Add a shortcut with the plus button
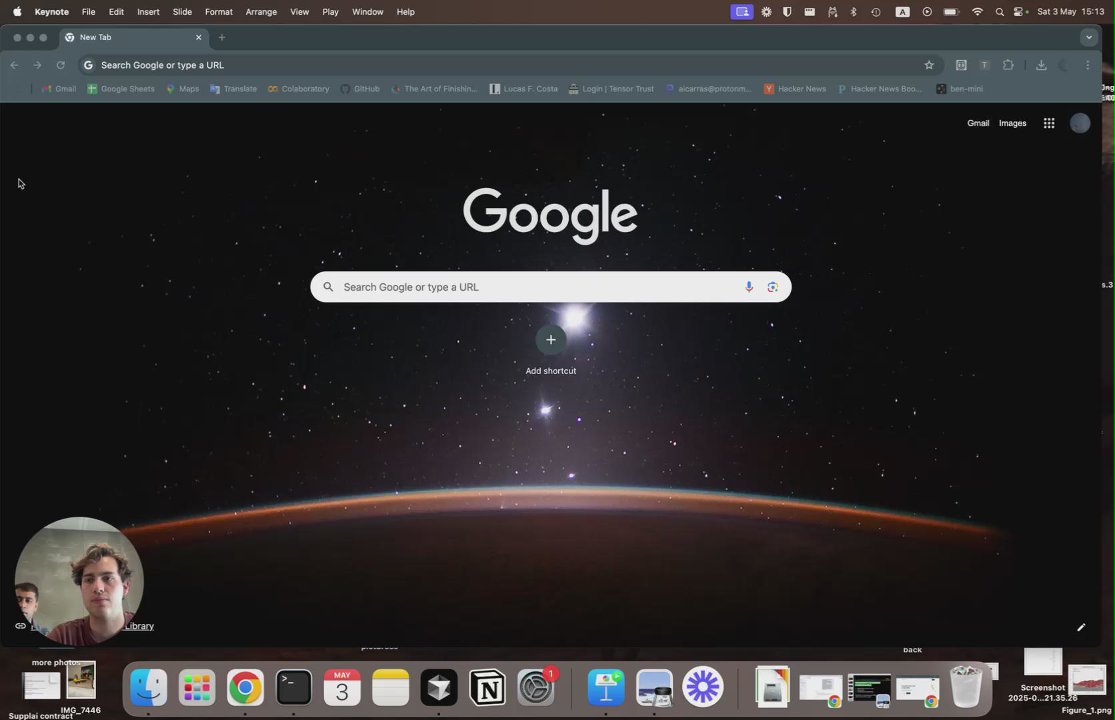 (x=550, y=340)
